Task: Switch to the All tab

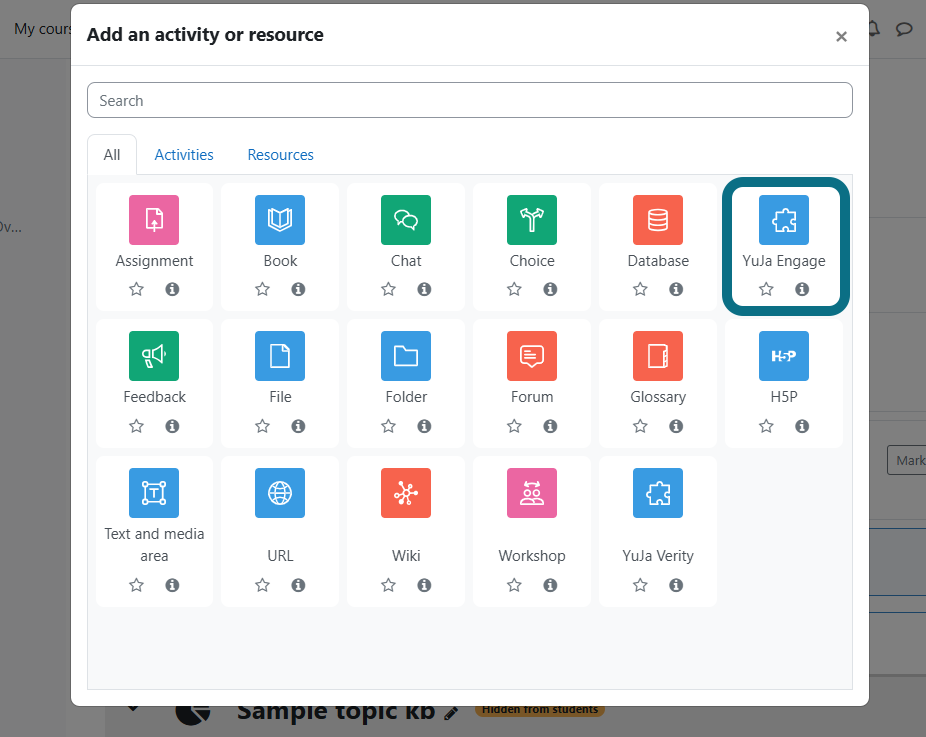Action: coord(112,155)
